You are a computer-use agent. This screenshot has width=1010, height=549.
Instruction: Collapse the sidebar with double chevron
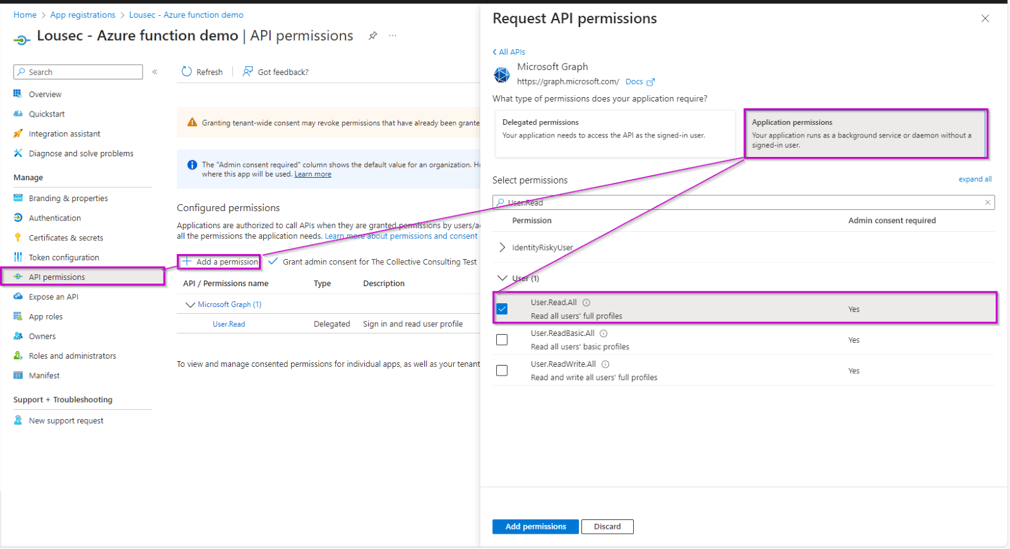155,72
